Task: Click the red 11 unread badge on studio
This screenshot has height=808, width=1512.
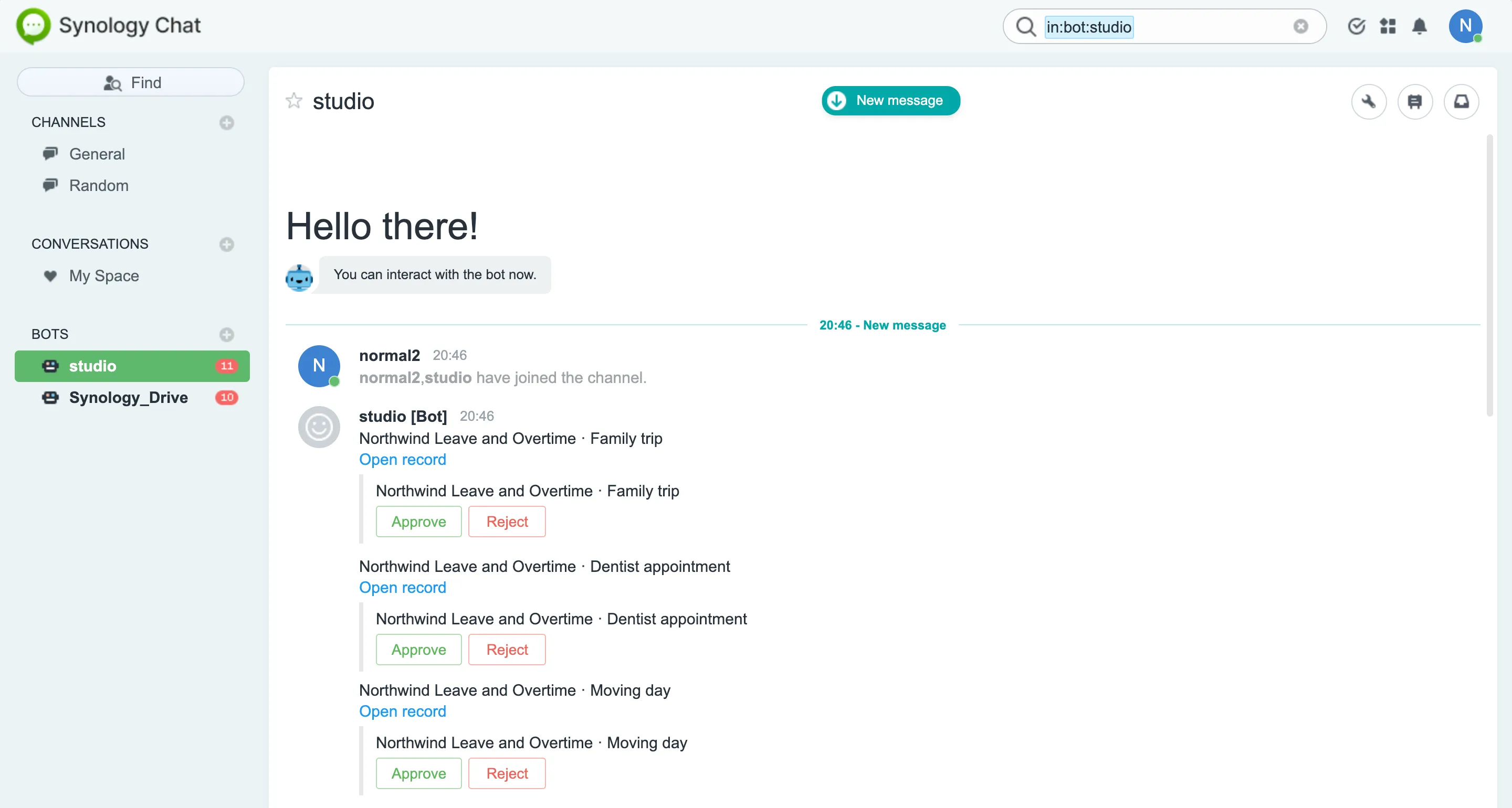Action: point(227,366)
